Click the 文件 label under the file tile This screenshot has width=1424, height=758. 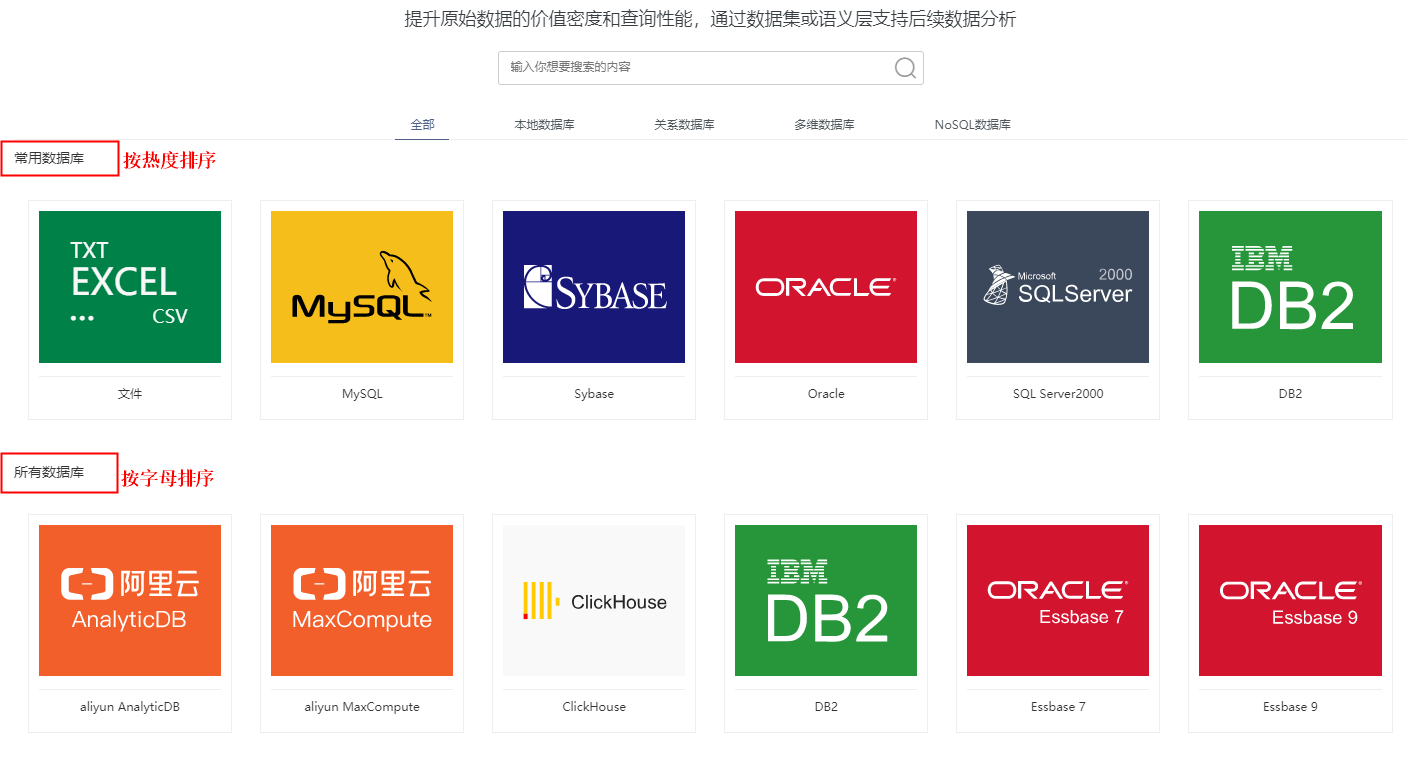pyautogui.click(x=130, y=394)
